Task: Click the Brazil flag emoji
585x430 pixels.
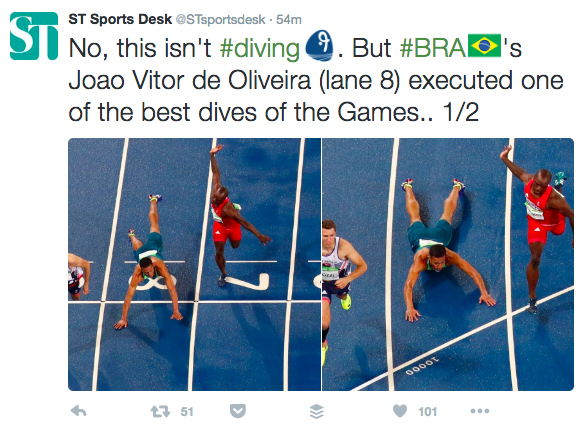Action: 484,45
